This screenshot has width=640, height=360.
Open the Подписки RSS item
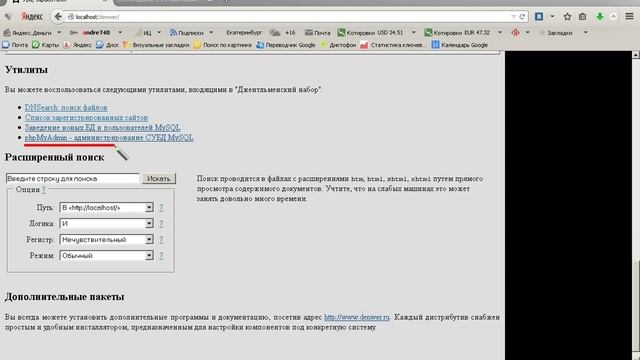pos(187,33)
